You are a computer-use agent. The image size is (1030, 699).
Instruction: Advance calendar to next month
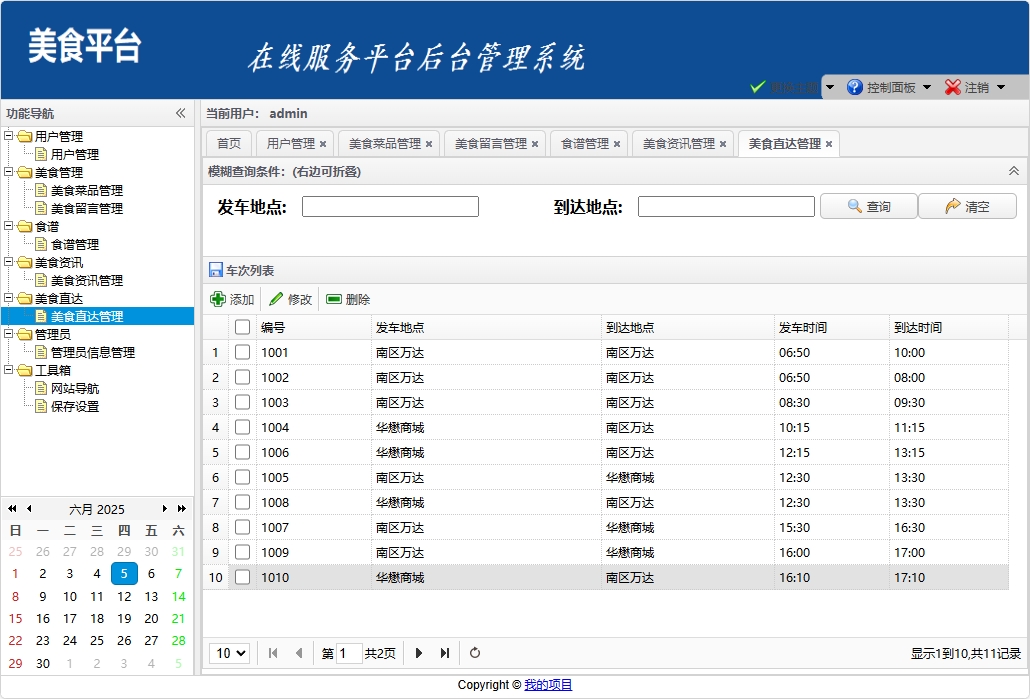pos(165,509)
